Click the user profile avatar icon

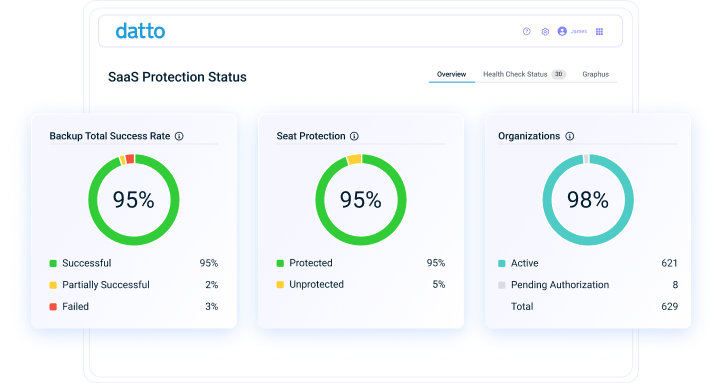[562, 31]
